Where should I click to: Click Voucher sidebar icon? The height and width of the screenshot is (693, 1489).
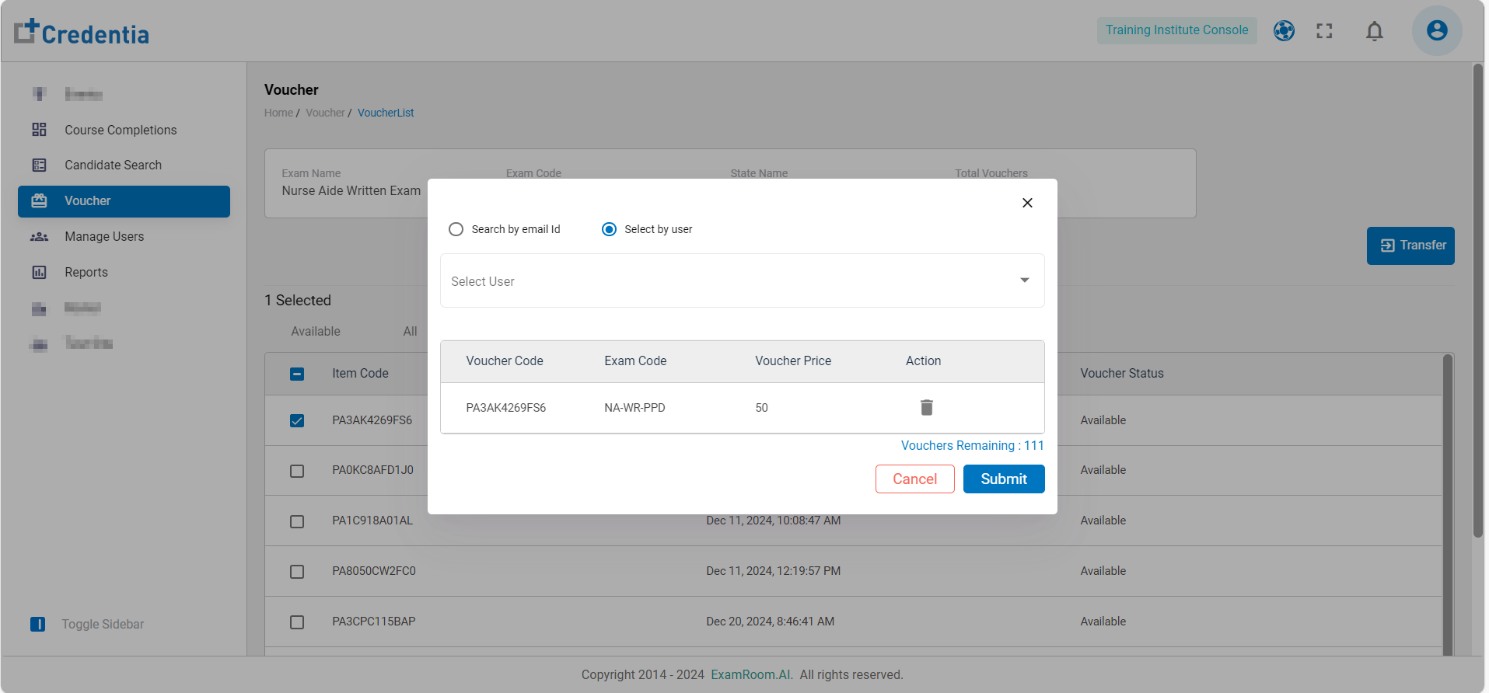[40, 201]
